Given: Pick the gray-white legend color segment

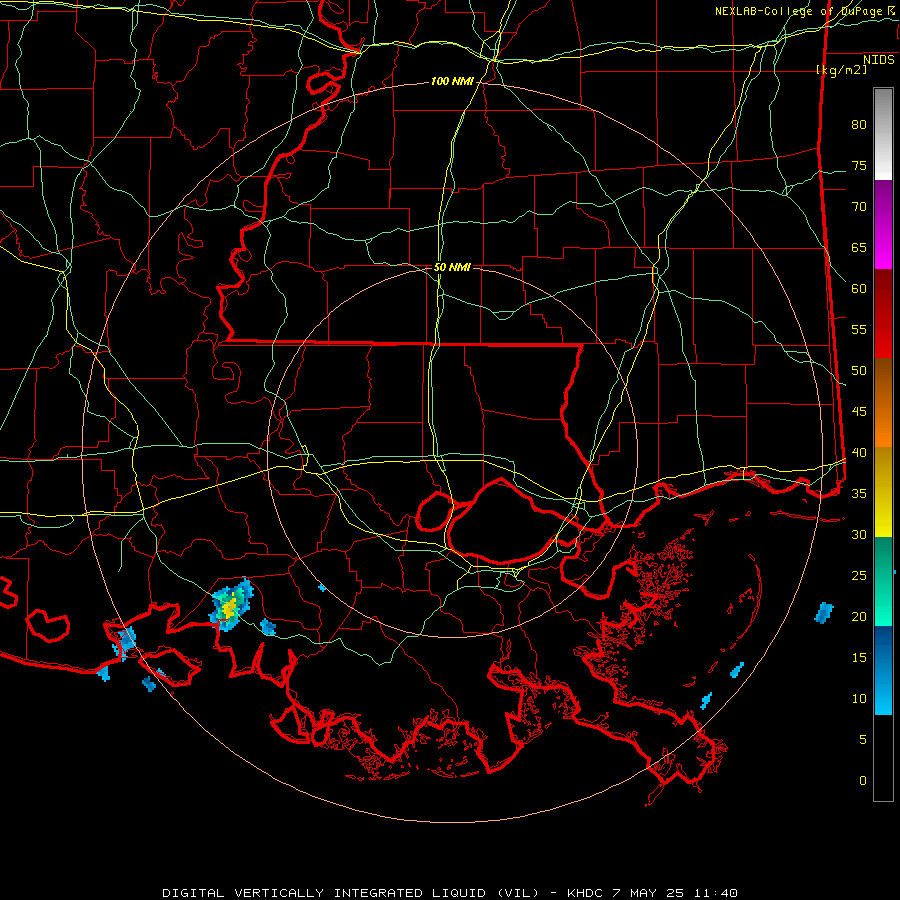Looking at the screenshot, I should 883,134.
